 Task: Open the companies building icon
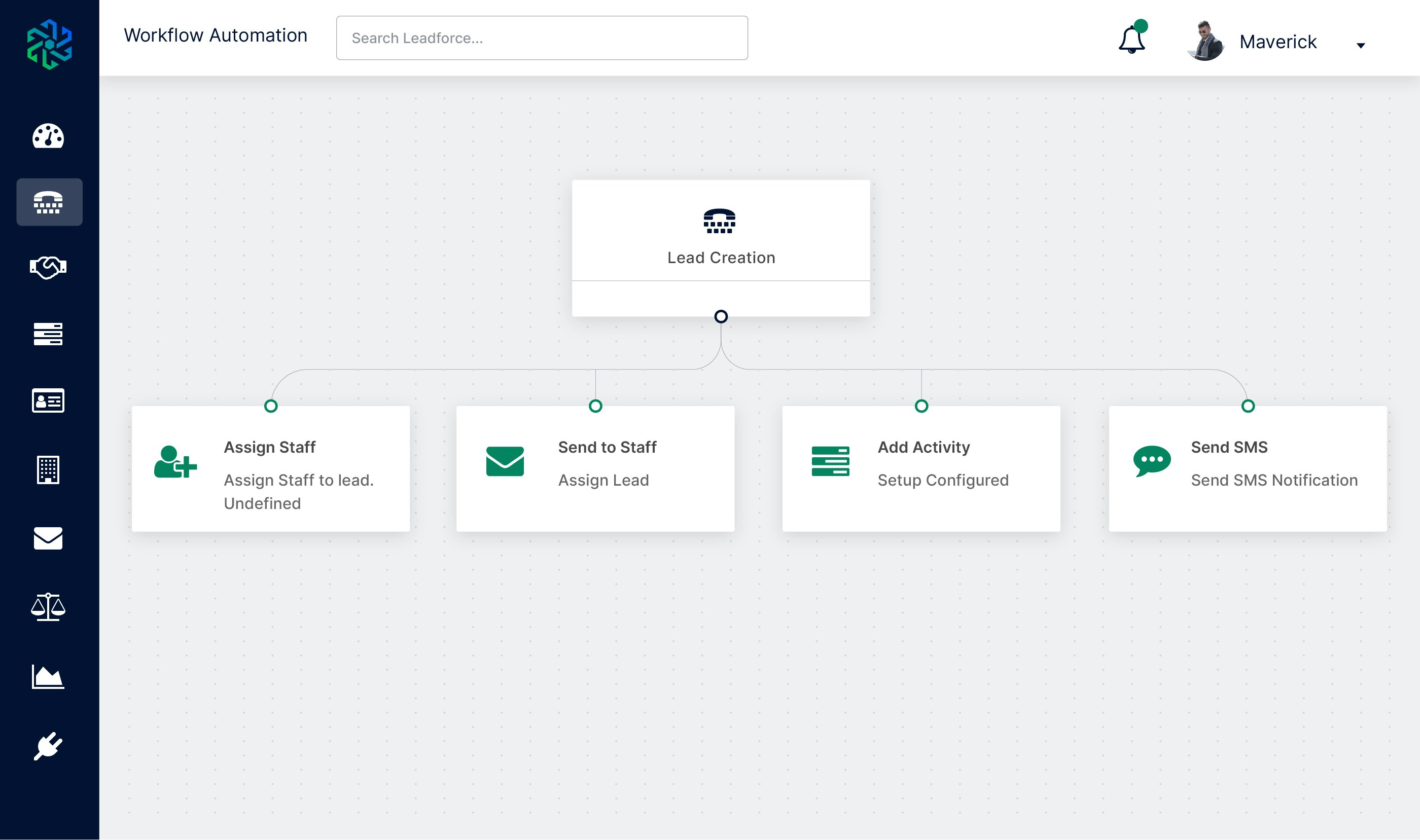(x=48, y=470)
